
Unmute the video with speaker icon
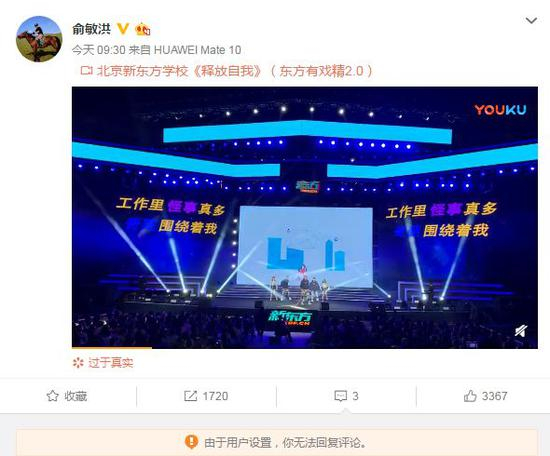[521, 331]
